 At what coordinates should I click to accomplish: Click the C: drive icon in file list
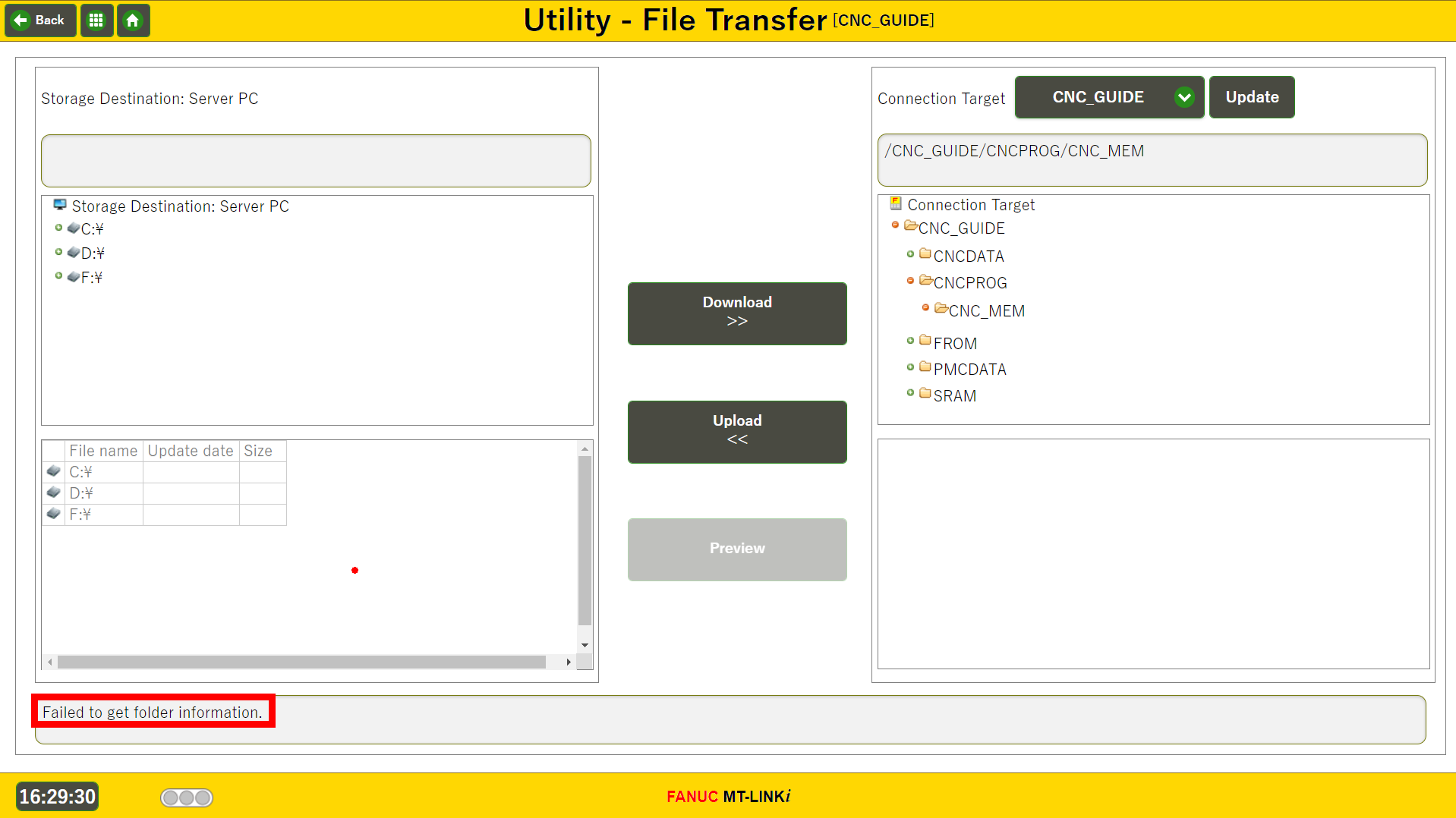point(54,472)
